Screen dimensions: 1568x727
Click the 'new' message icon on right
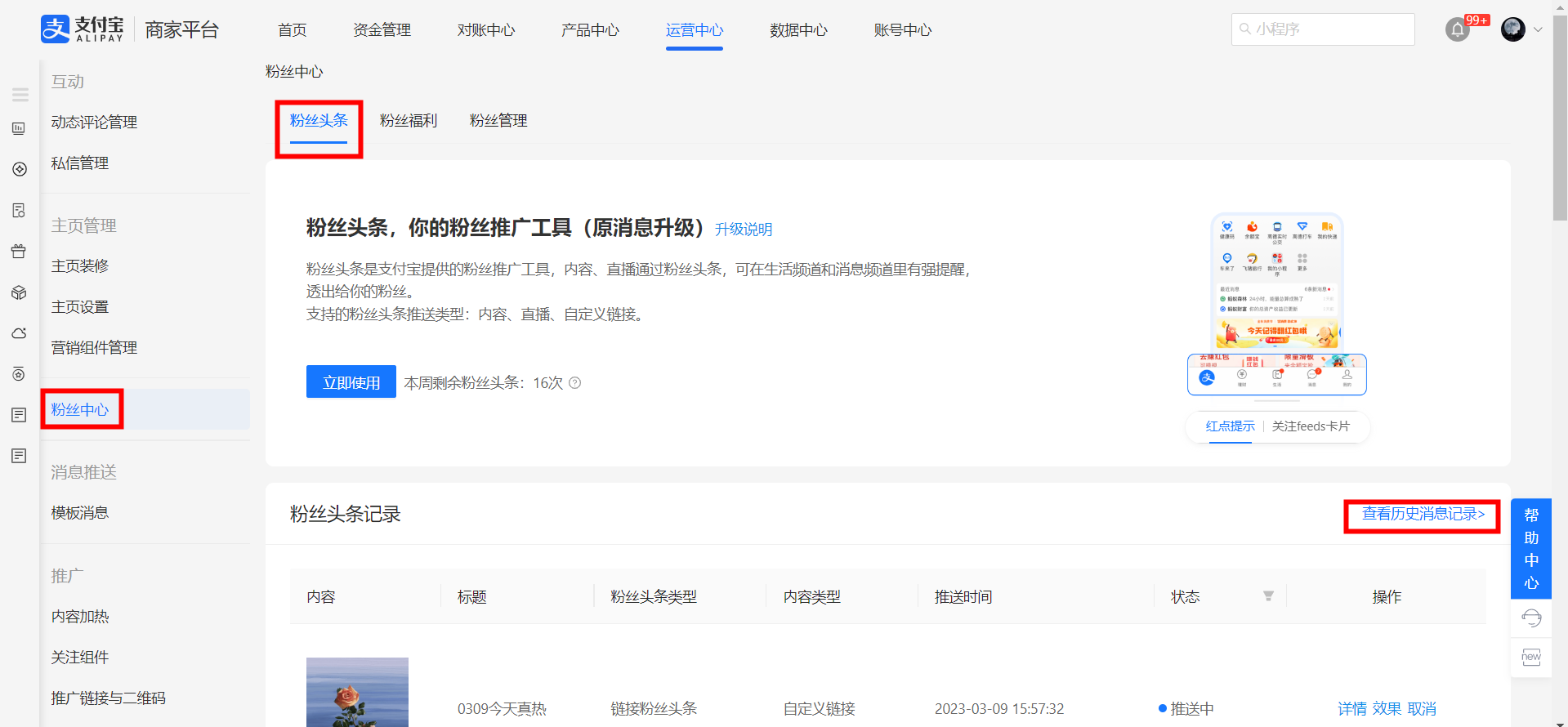click(x=1531, y=658)
